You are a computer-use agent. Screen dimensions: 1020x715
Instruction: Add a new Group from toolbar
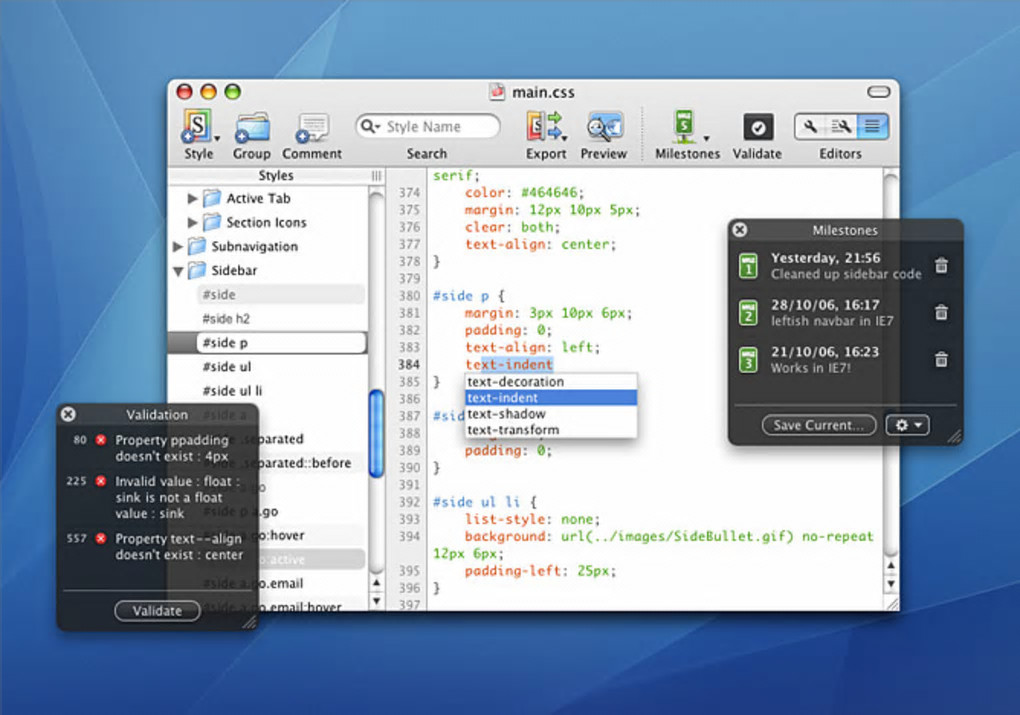(x=252, y=128)
